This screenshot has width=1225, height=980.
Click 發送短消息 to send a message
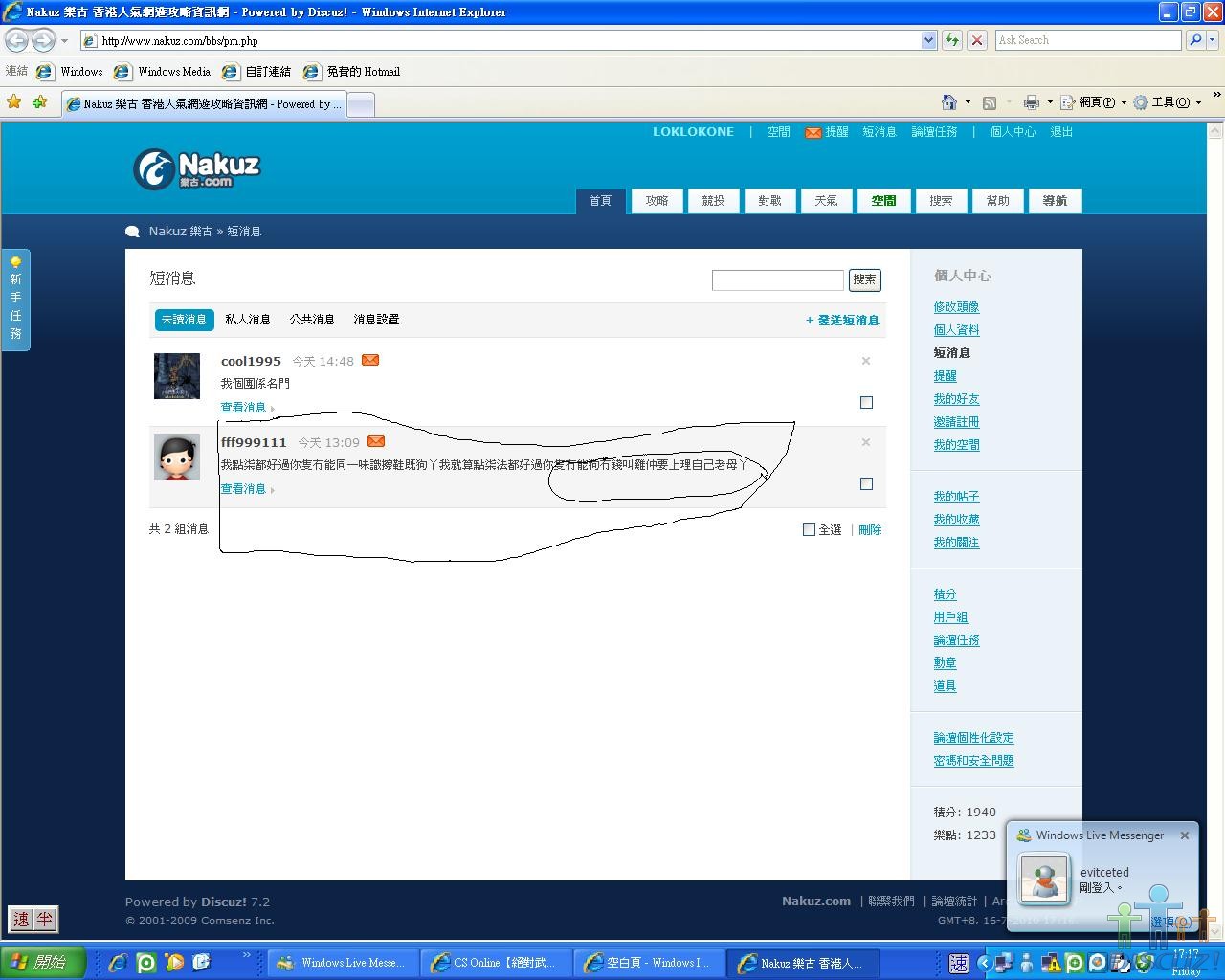click(x=842, y=321)
